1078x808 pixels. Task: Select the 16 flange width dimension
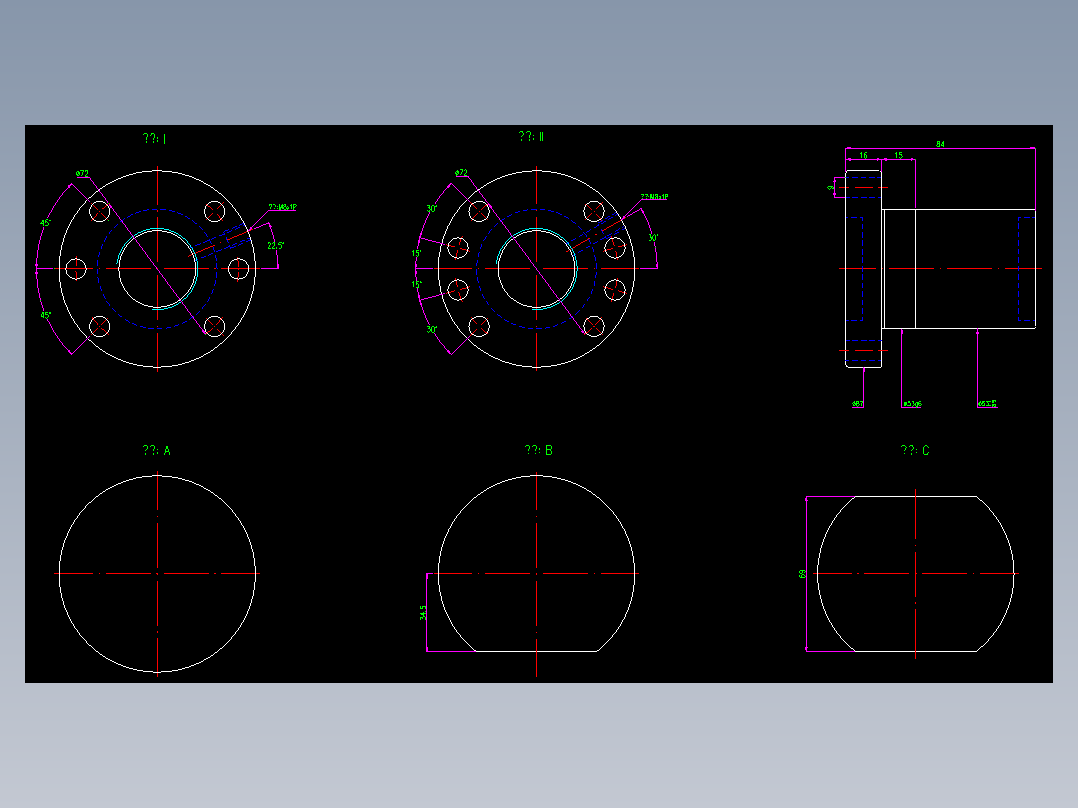[864, 155]
